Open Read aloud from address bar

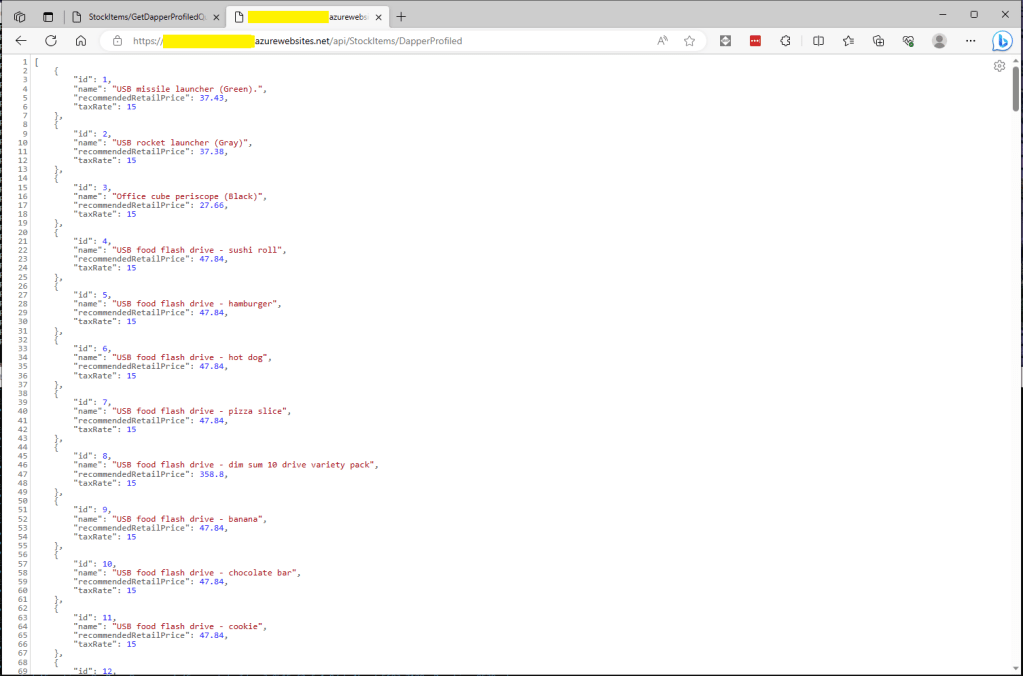point(662,41)
